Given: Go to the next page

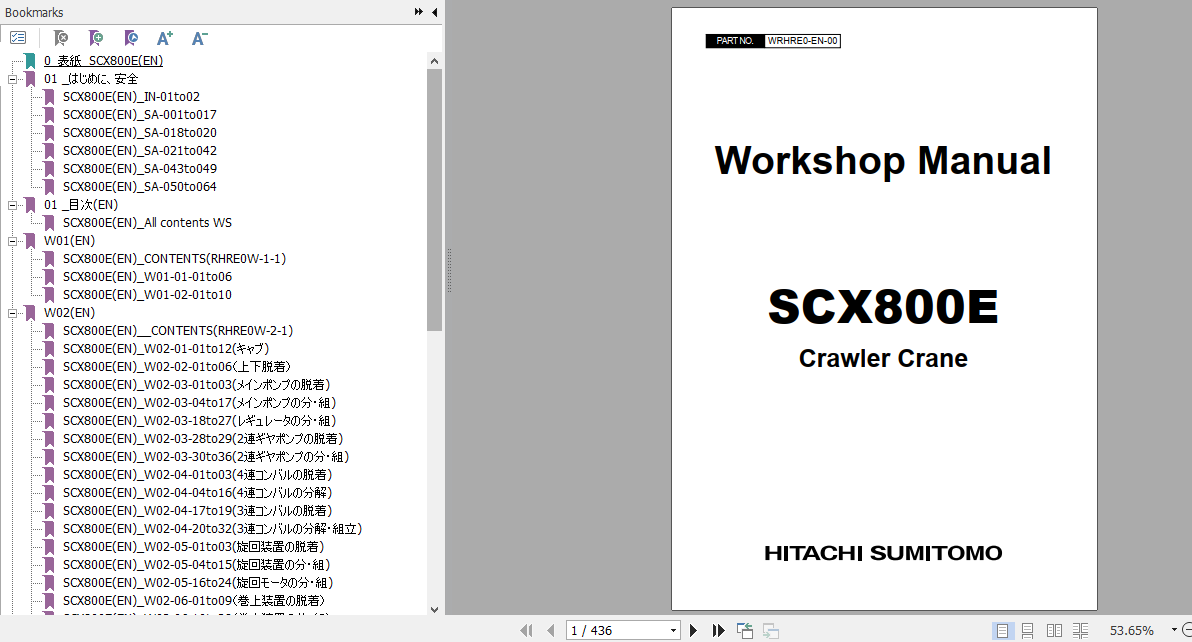Looking at the screenshot, I should (694, 630).
